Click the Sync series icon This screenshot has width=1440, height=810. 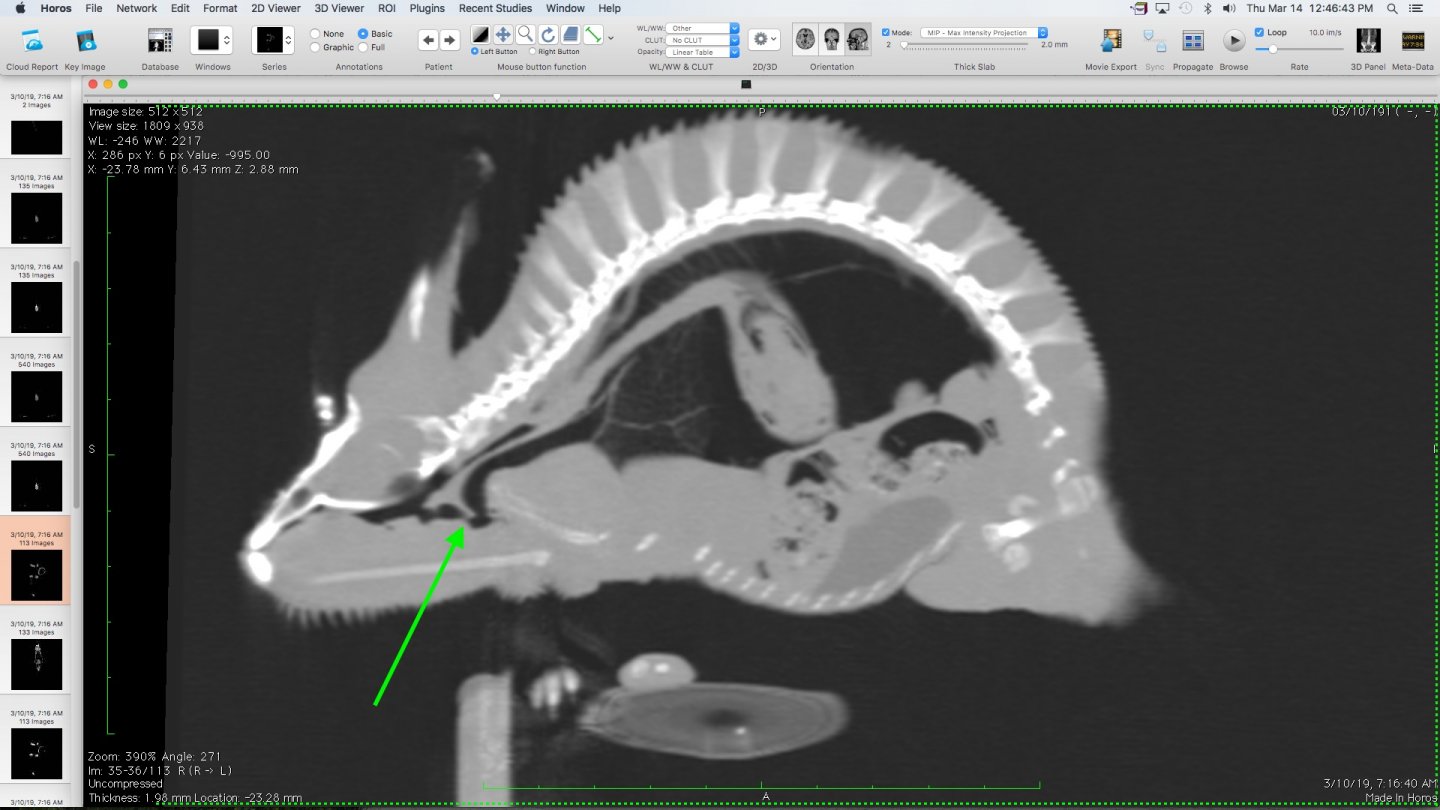tap(1155, 41)
